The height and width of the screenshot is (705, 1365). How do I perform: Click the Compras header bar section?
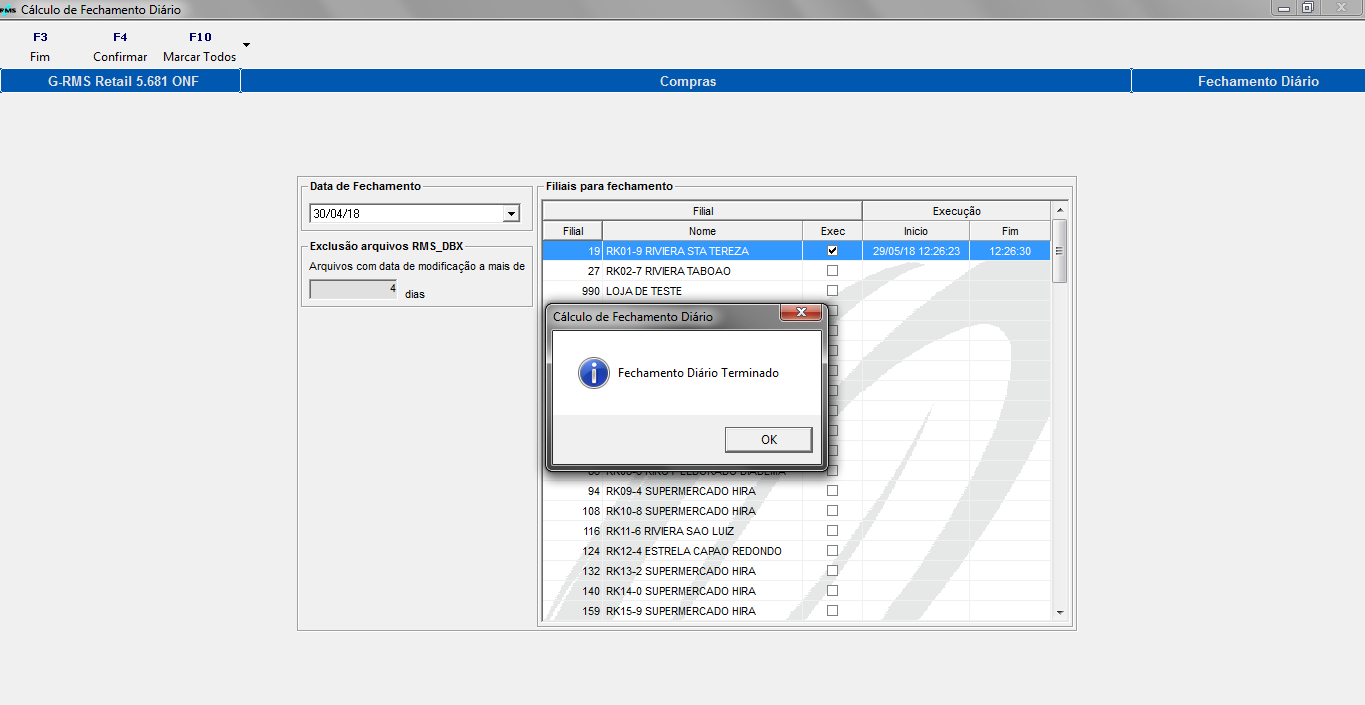(686, 81)
